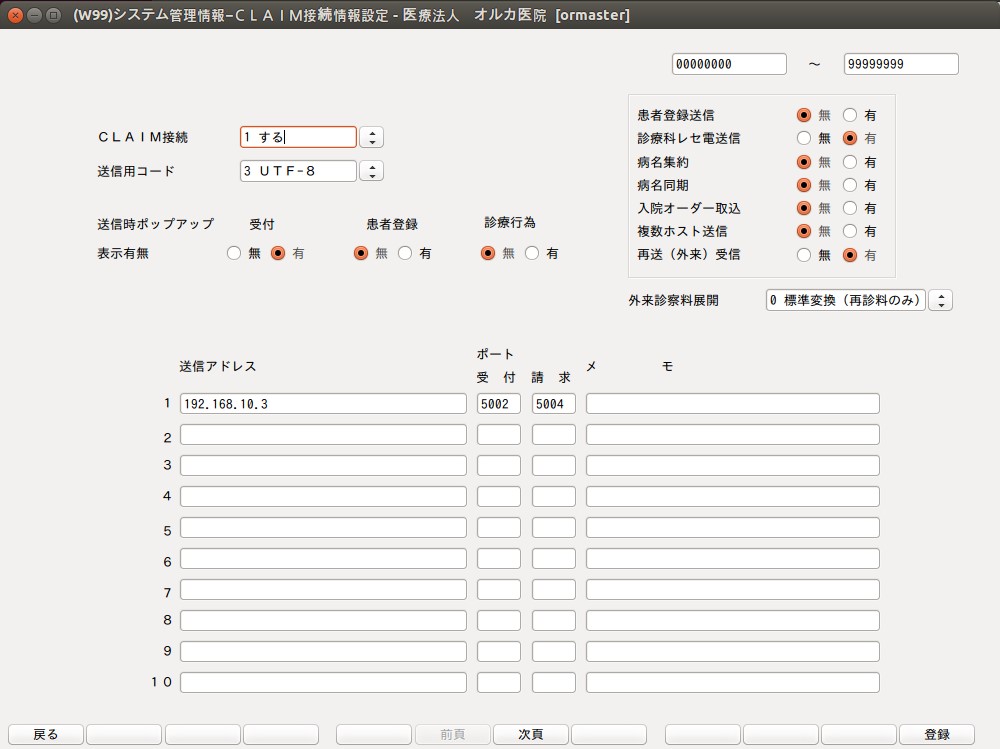Click row 3 送信アドレス field
The image size is (1000, 749).
323,465
